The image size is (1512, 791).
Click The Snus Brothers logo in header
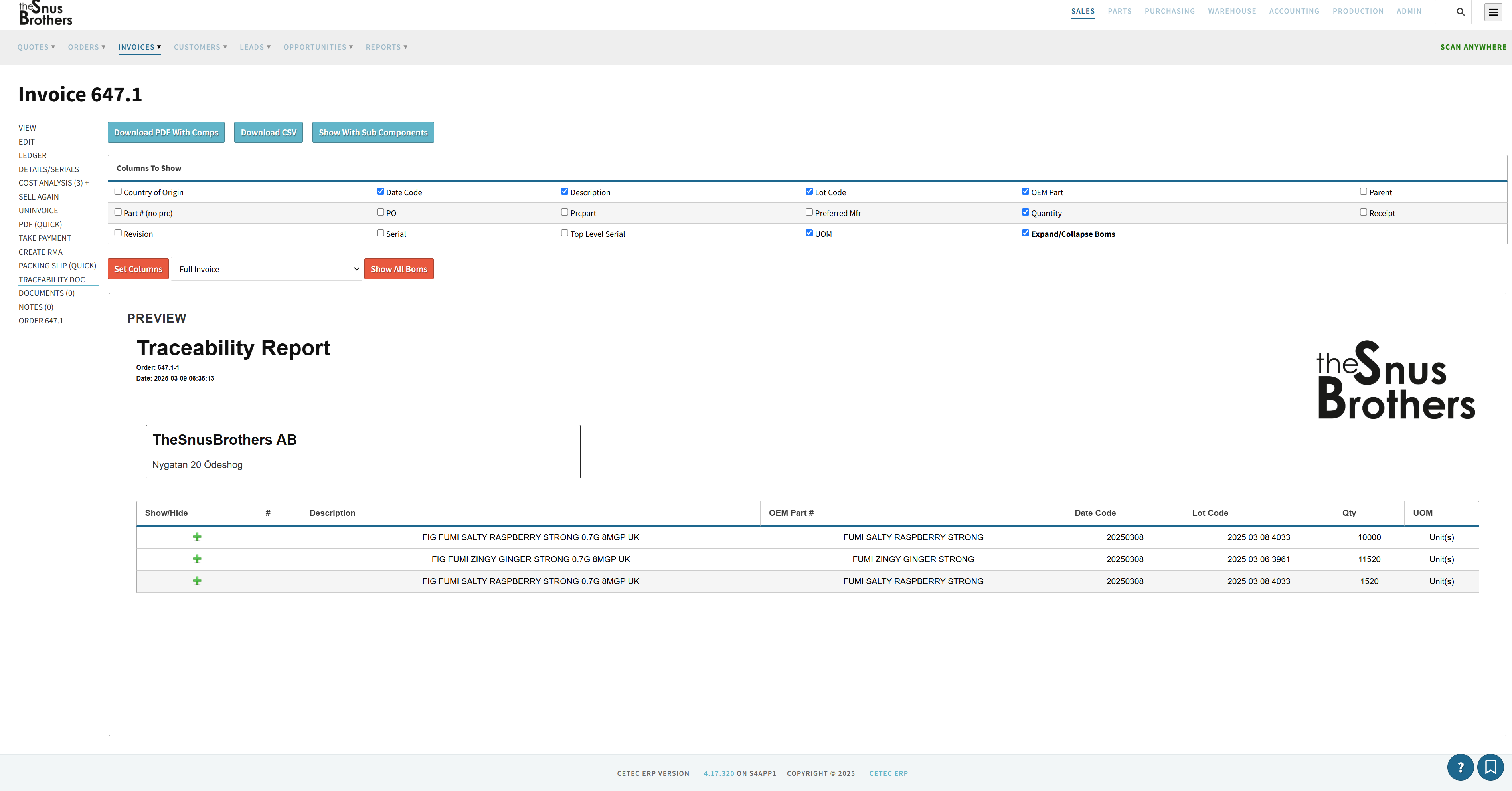click(45, 13)
